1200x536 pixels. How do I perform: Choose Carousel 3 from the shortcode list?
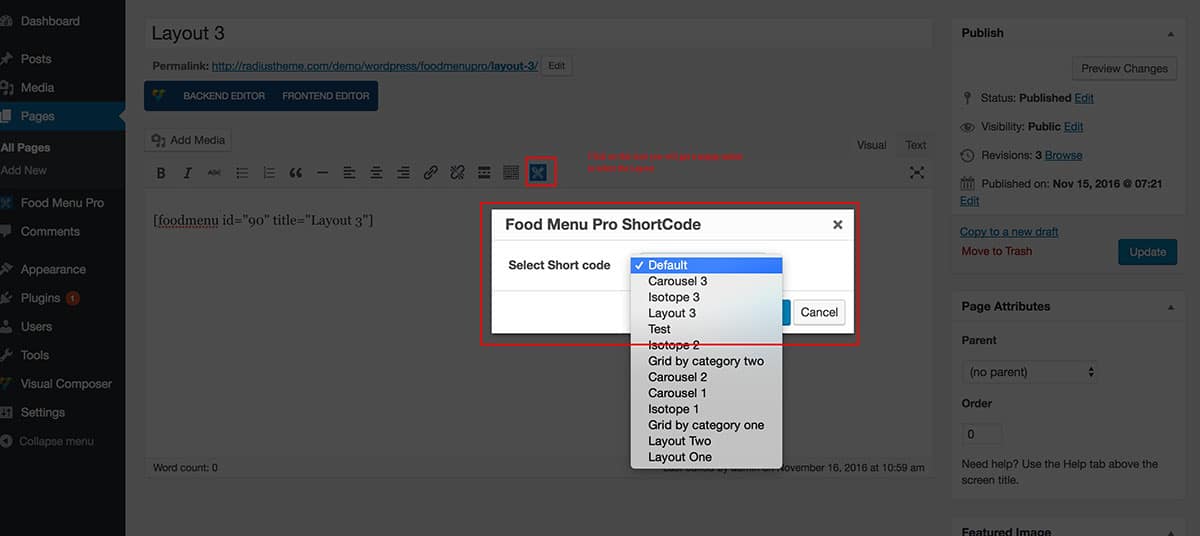706,281
